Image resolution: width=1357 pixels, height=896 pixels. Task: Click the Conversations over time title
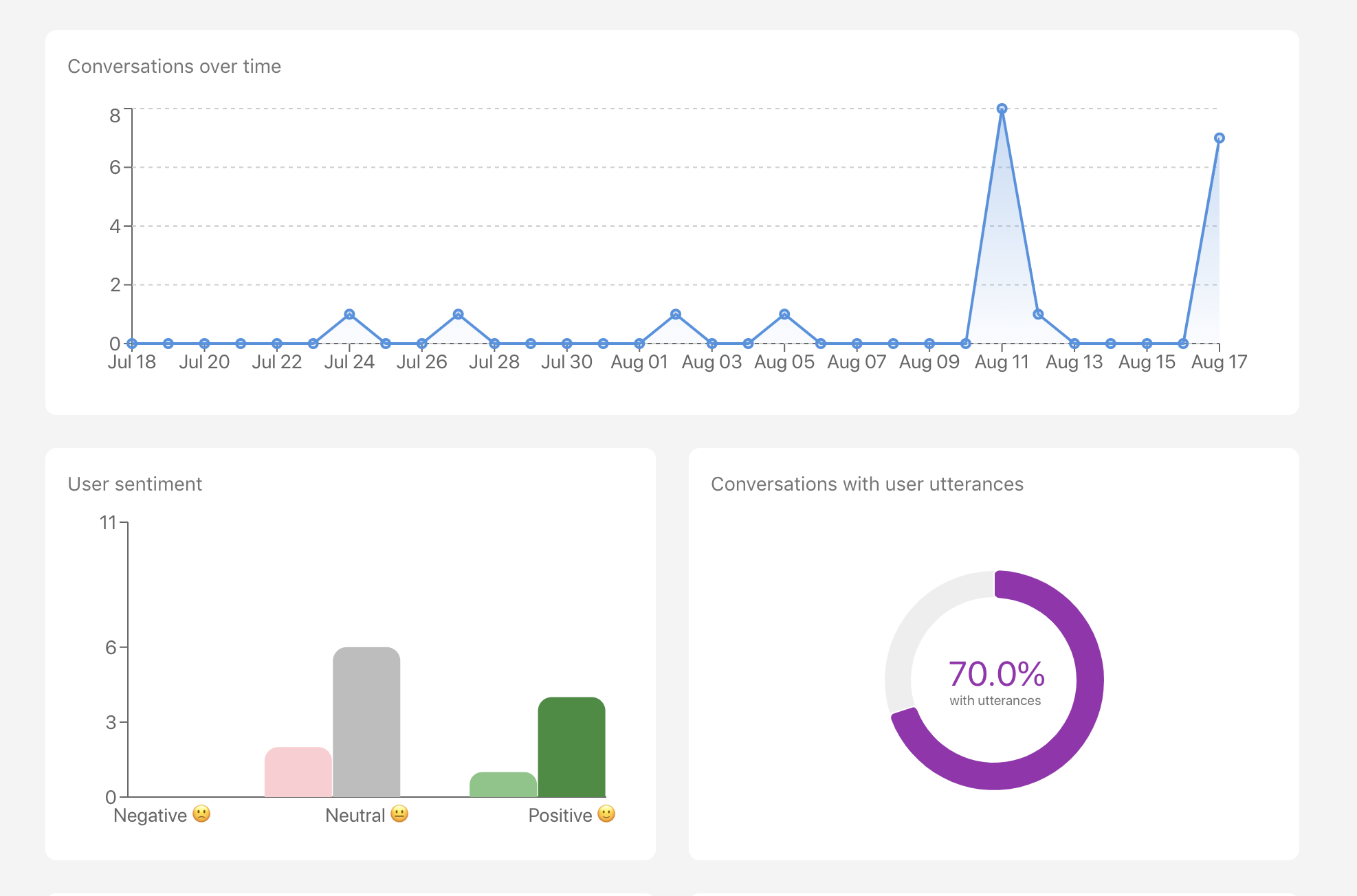click(174, 67)
